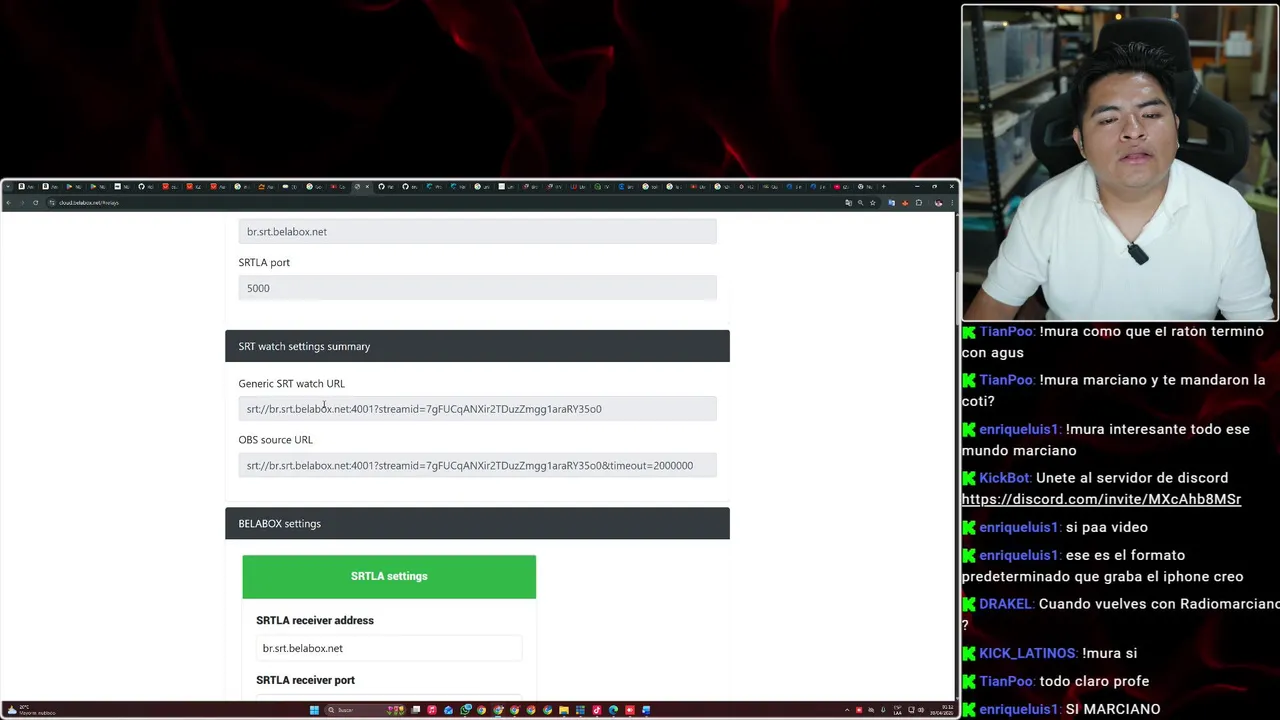The image size is (1280, 720).
Task: Click the KICK_LATINOS username in chat
Action: click(1027, 653)
